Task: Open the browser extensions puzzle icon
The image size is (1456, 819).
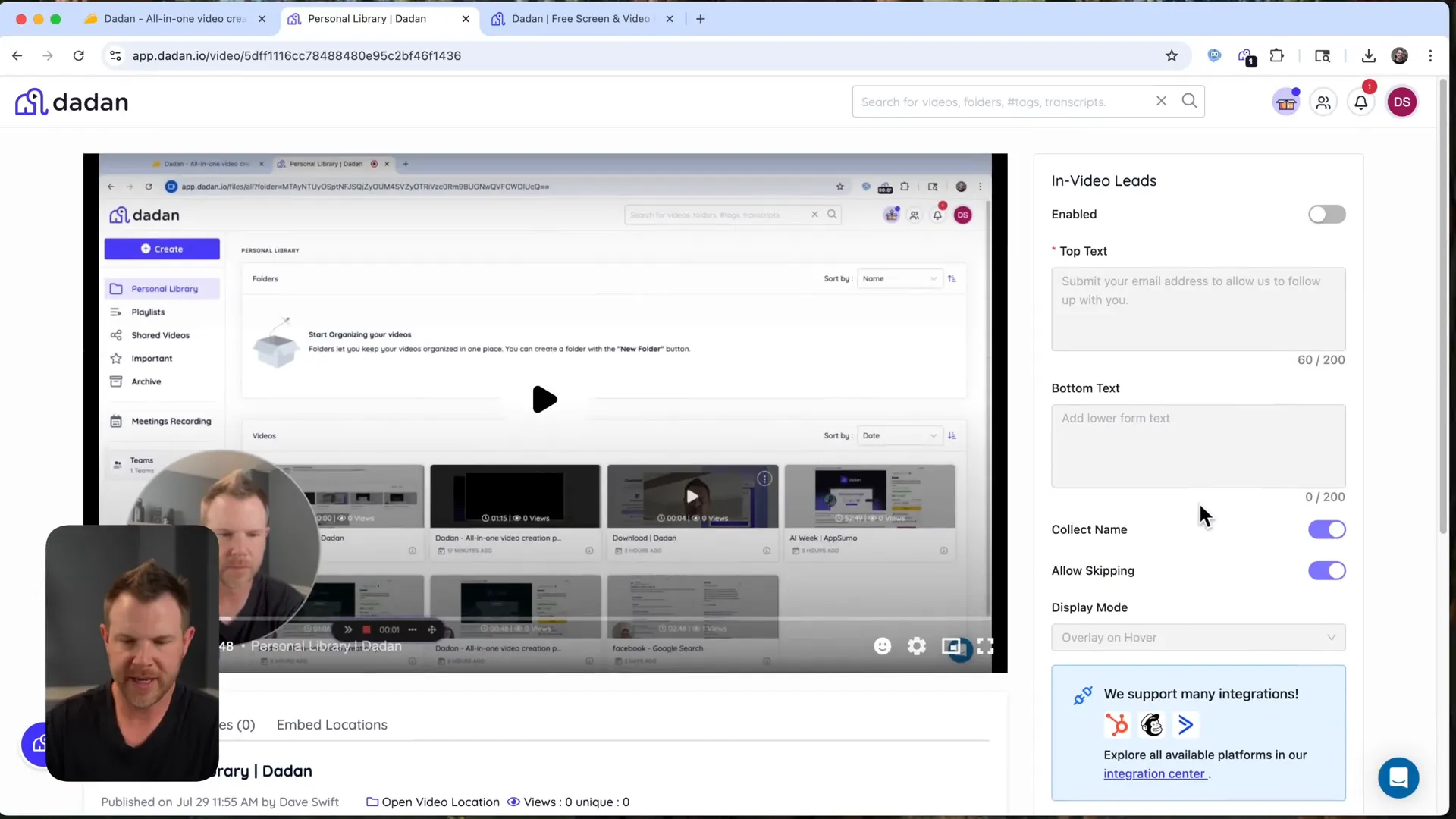Action: [x=1277, y=55]
